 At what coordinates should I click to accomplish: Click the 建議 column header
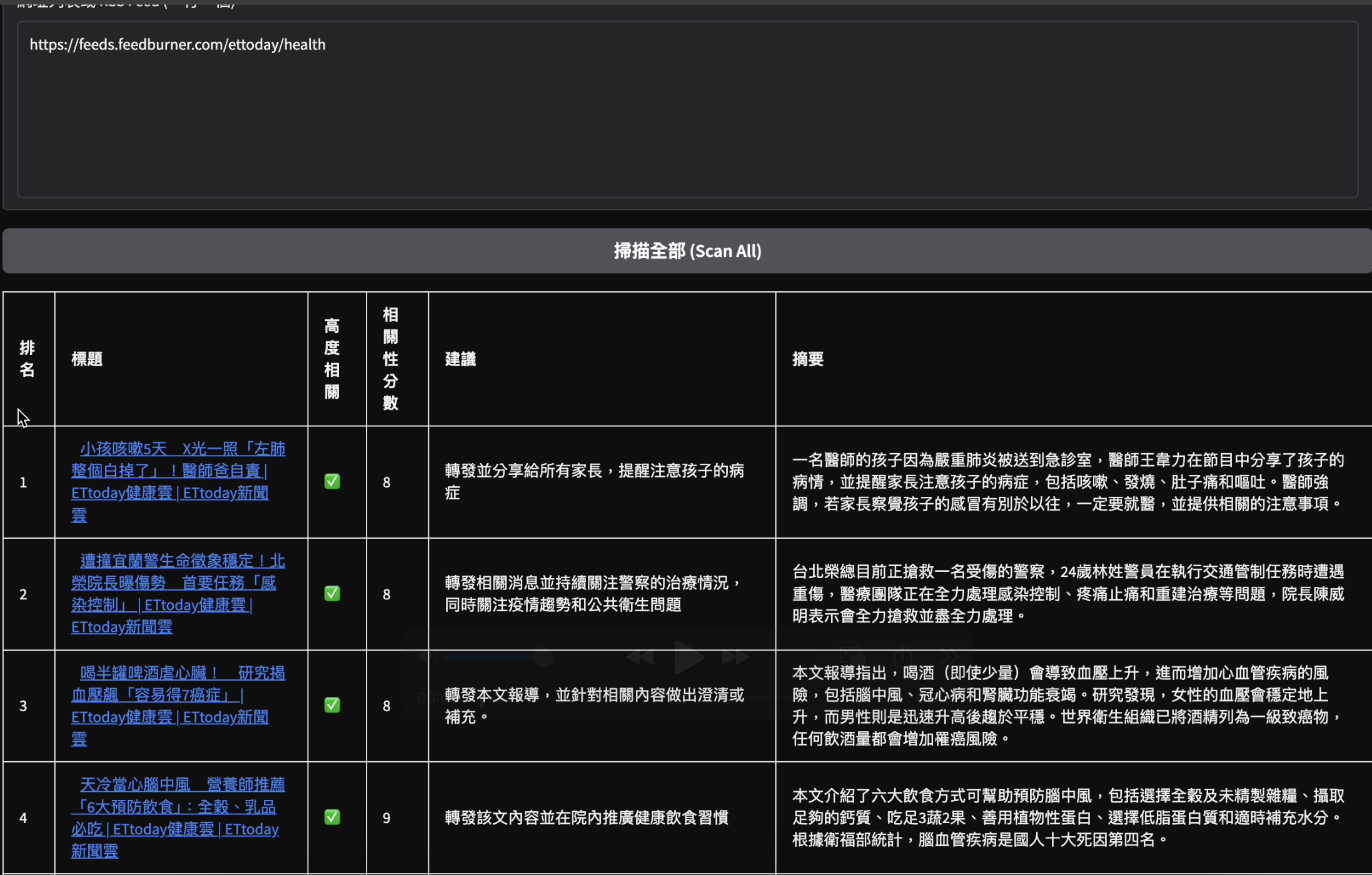[460, 359]
